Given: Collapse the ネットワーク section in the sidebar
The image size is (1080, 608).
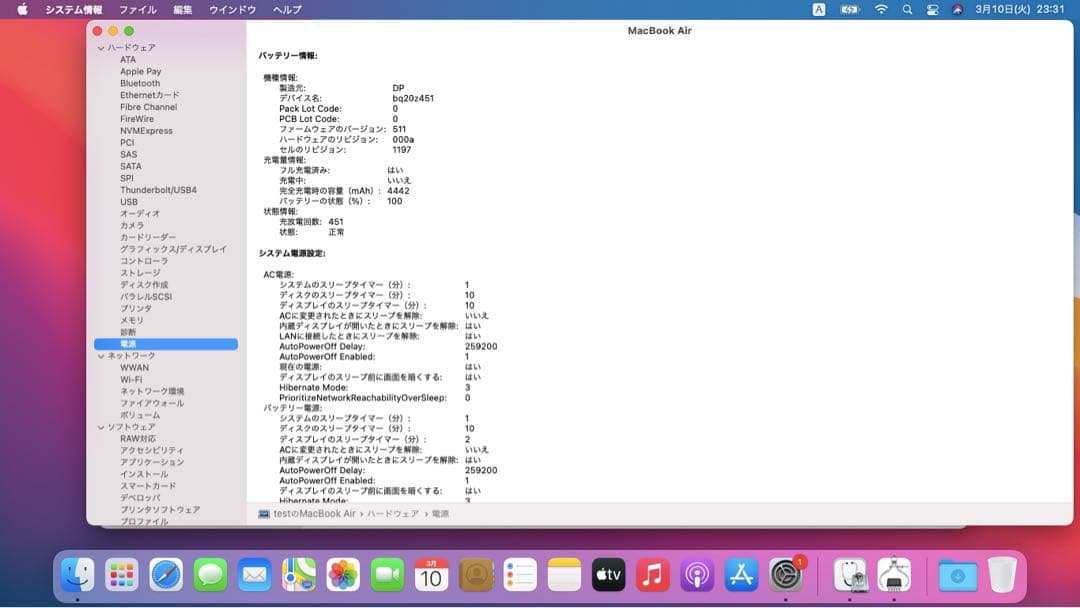Looking at the screenshot, I should [x=100, y=355].
